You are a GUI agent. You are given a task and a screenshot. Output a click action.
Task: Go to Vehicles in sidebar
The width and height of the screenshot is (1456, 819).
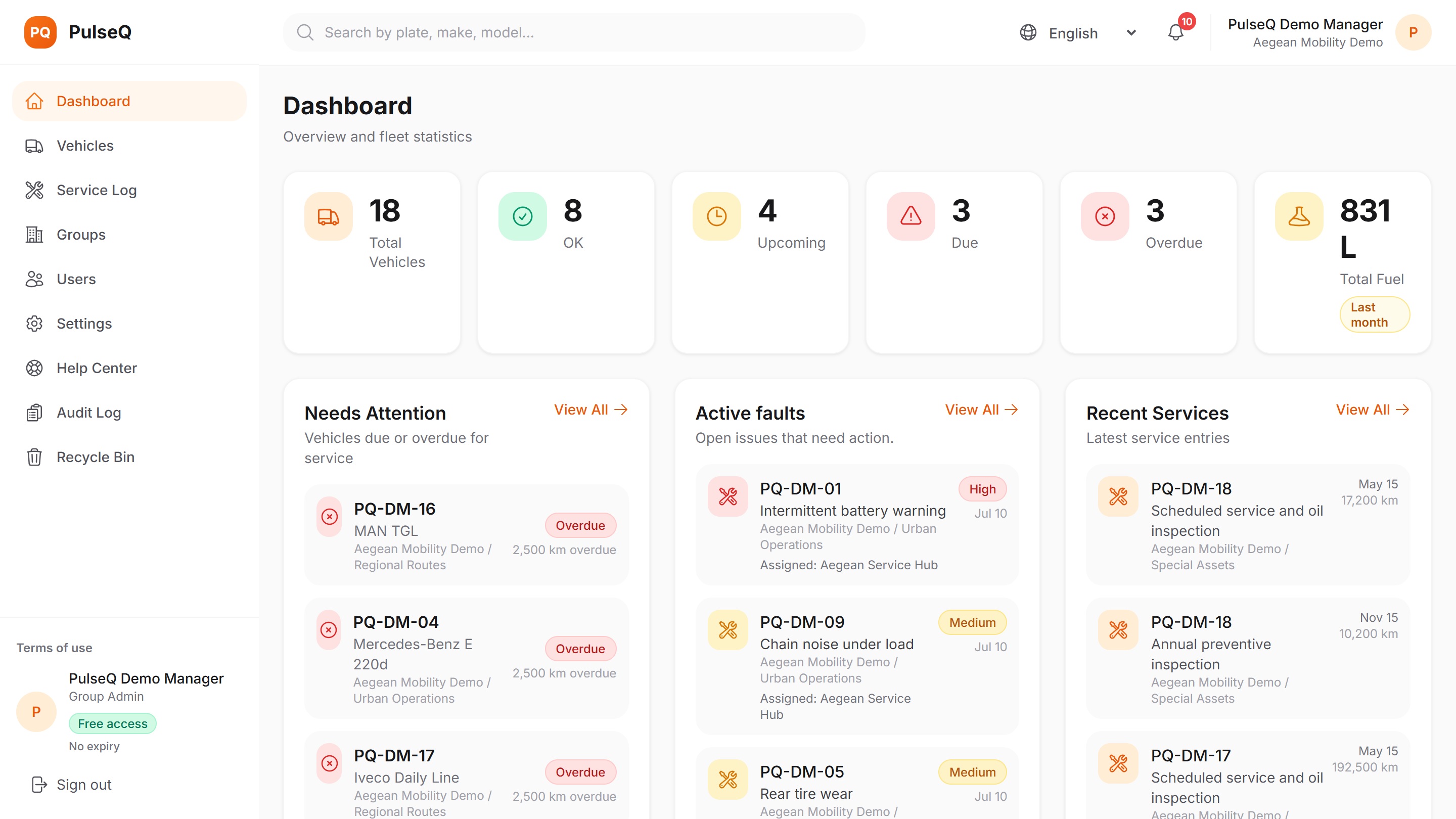point(129,146)
